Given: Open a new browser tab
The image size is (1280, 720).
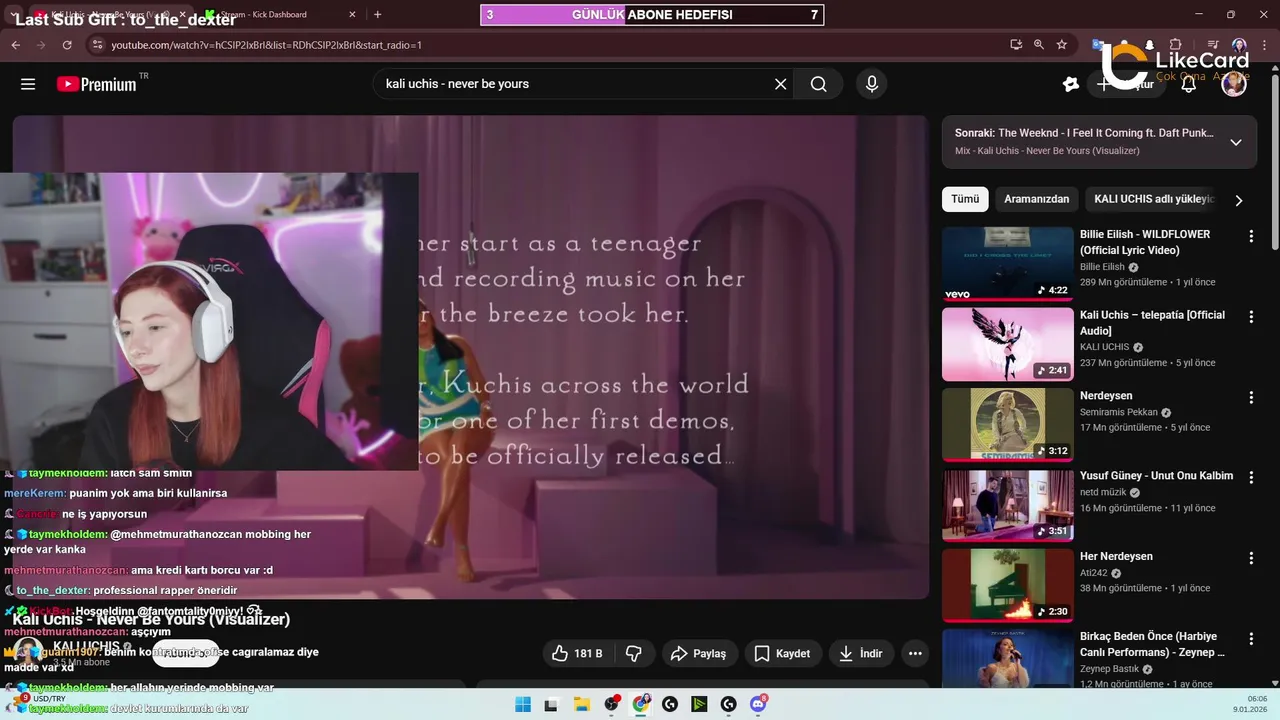Looking at the screenshot, I should 377,15.
